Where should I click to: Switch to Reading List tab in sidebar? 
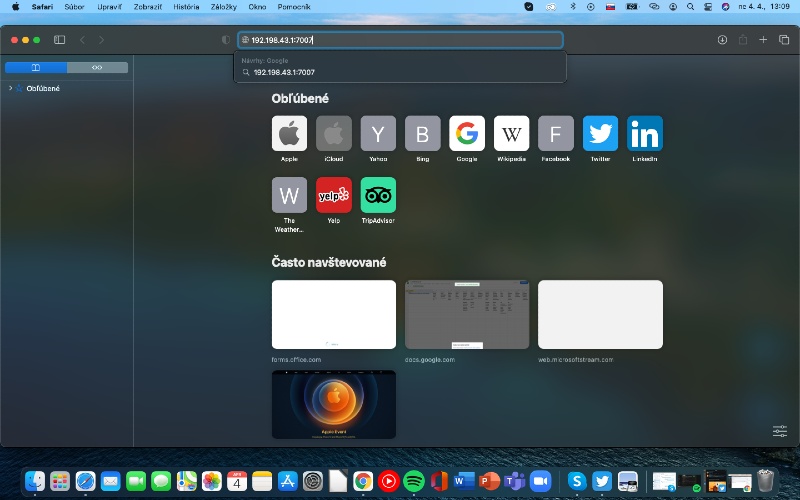tap(97, 68)
